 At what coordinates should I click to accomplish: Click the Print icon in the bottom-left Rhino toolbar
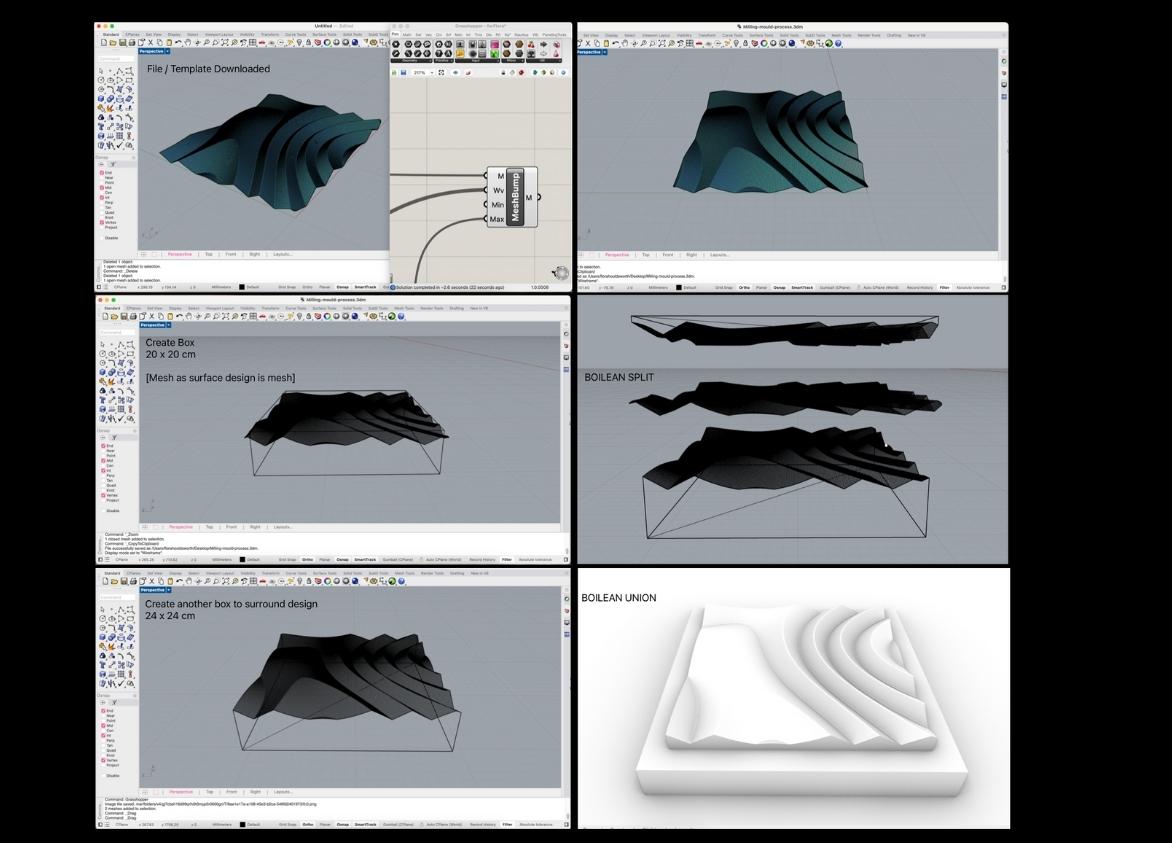[x=131, y=581]
